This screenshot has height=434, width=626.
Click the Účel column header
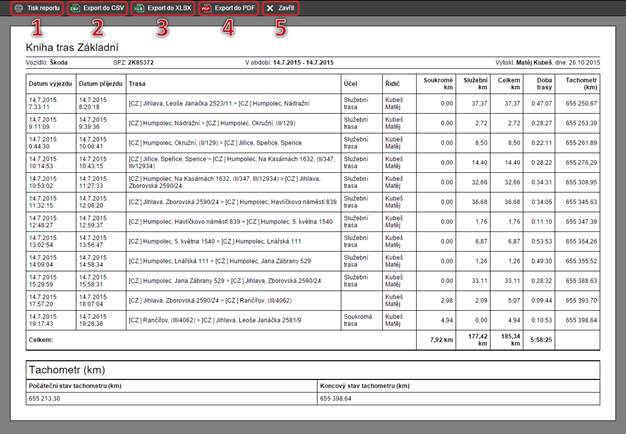tap(350, 84)
